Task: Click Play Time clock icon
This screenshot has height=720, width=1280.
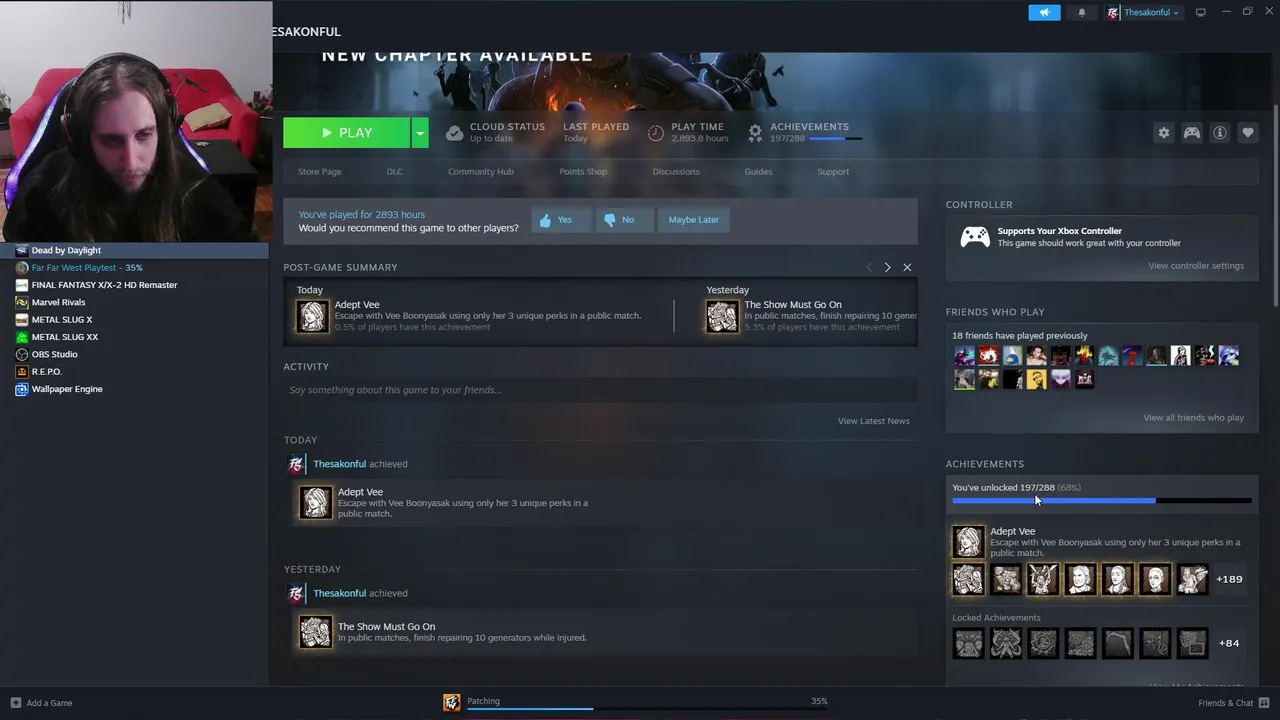Action: click(656, 133)
